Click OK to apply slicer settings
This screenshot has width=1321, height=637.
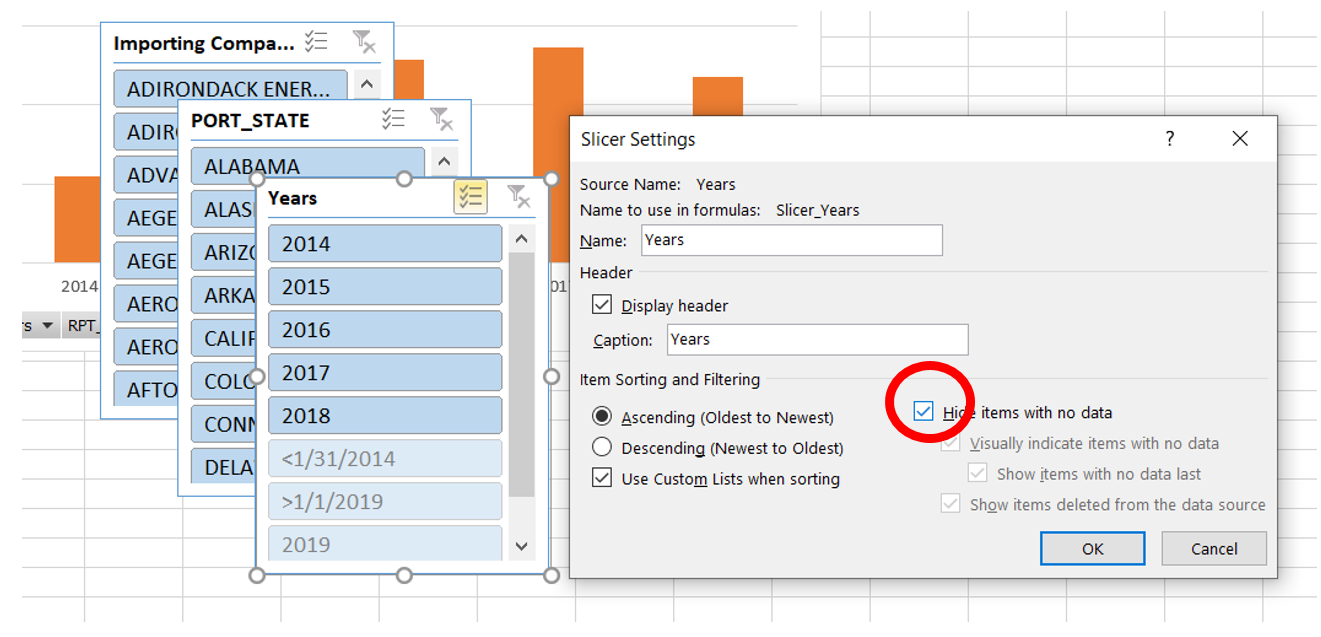(1092, 548)
